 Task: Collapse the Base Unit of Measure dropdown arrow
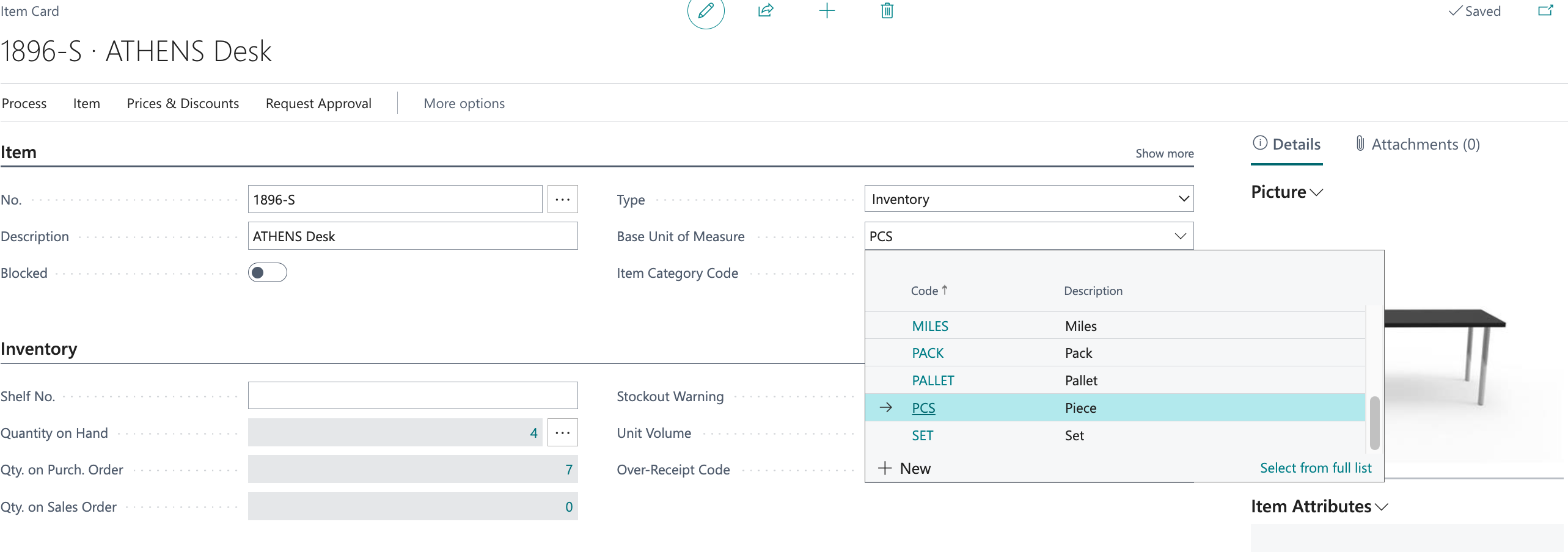(x=1180, y=236)
